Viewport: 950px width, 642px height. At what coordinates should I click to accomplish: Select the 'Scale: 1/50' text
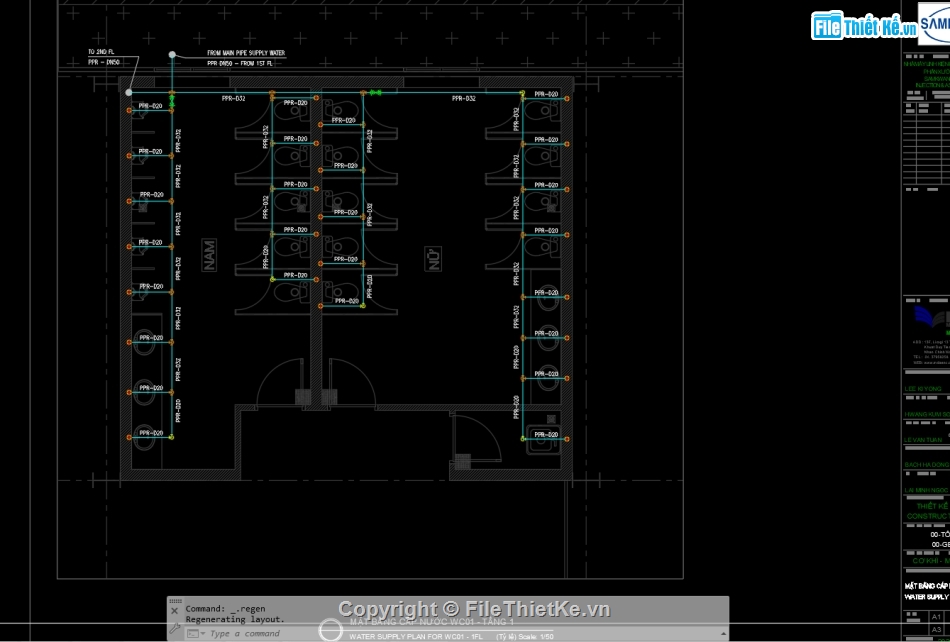(x=534, y=637)
